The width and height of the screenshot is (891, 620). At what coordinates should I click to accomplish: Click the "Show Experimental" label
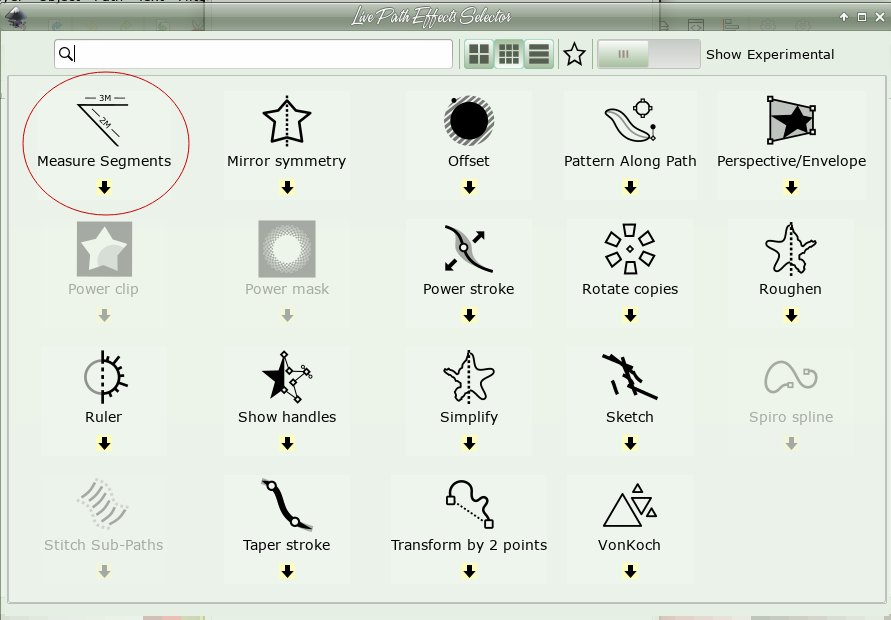pyautogui.click(x=770, y=55)
